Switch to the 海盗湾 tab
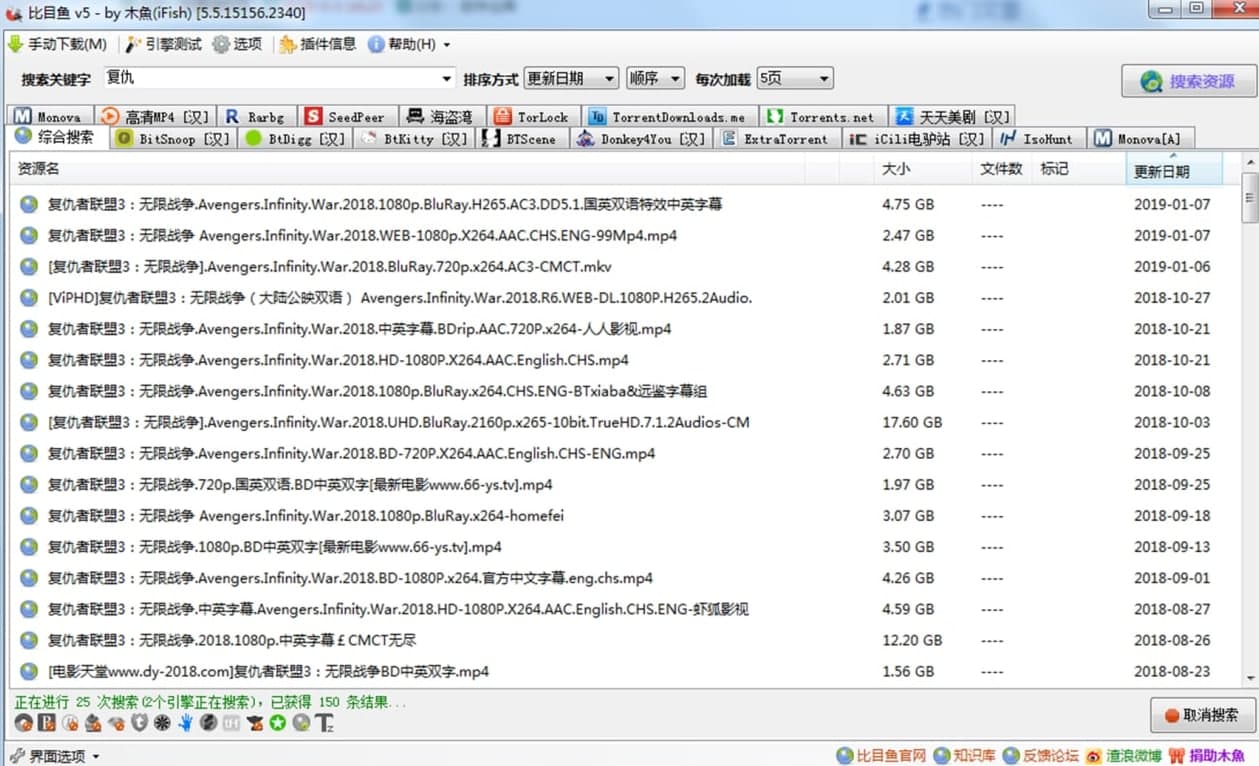This screenshot has height=766, width=1259. 441,116
